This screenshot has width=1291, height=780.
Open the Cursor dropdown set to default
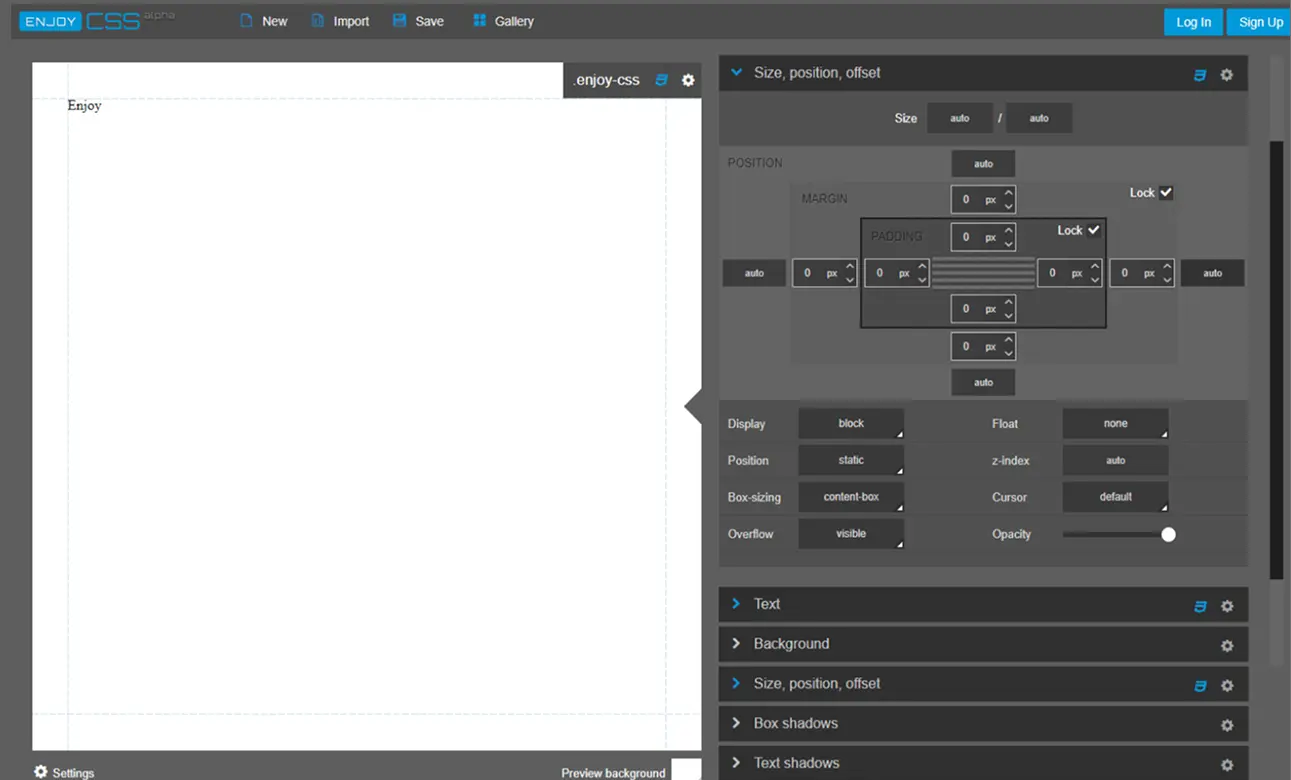coord(1115,497)
